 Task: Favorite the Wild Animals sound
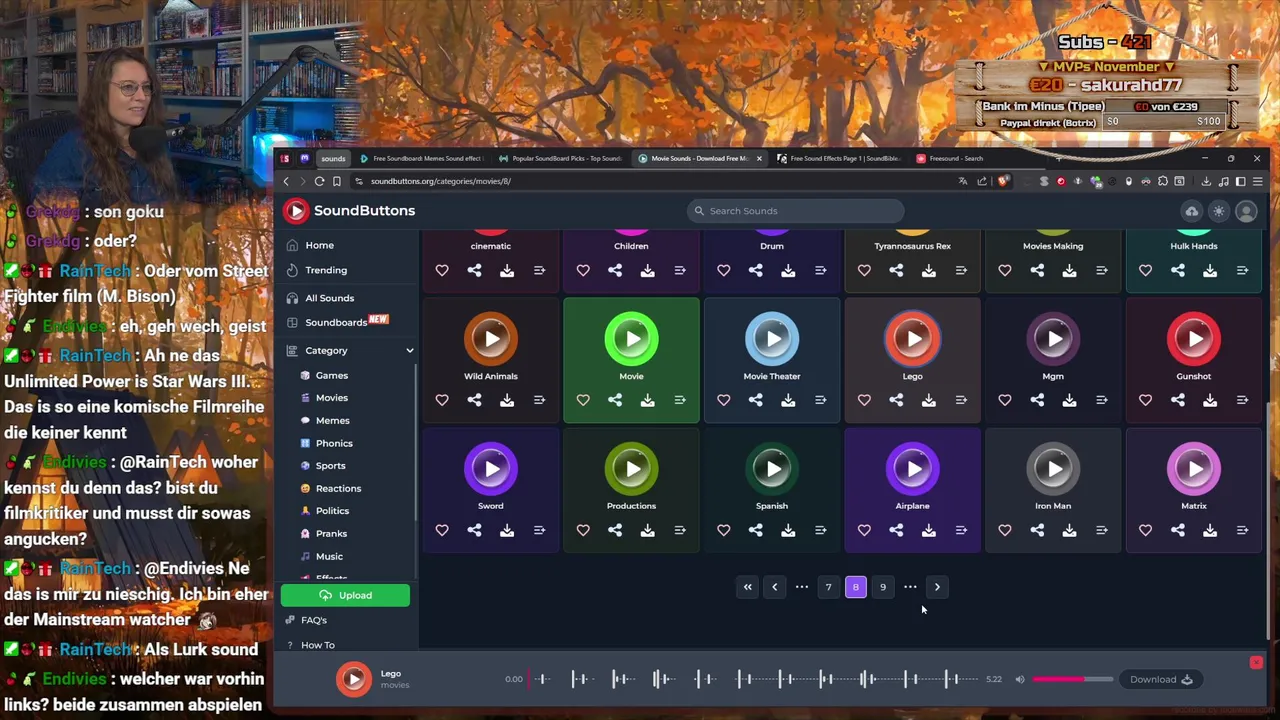point(442,400)
